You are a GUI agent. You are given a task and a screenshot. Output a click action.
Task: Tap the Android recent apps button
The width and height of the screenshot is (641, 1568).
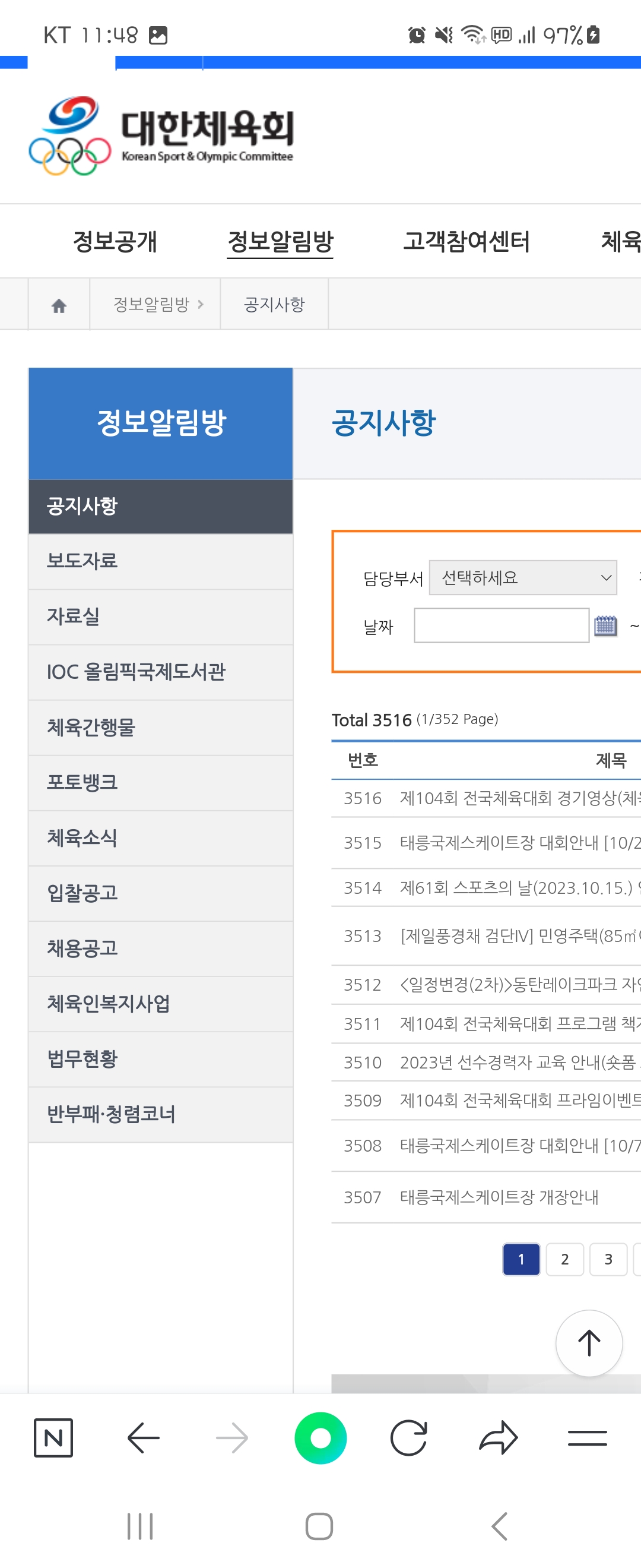[x=140, y=1526]
